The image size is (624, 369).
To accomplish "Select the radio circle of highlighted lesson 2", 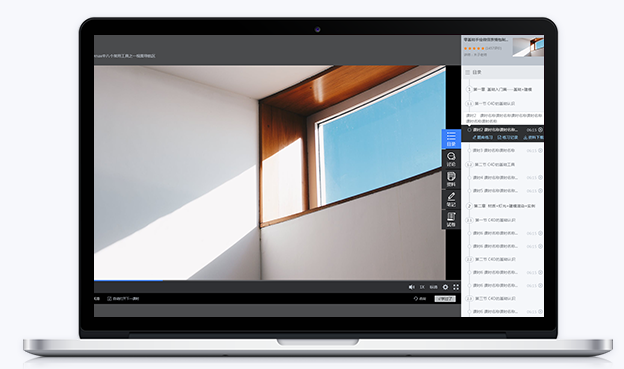I will click(469, 130).
